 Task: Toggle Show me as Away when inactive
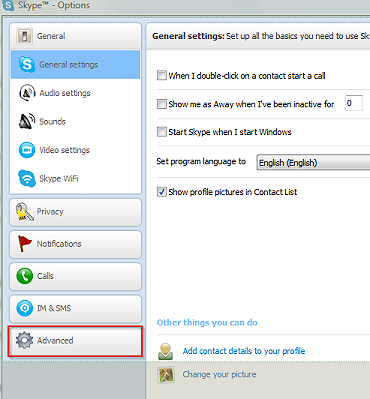(x=162, y=104)
